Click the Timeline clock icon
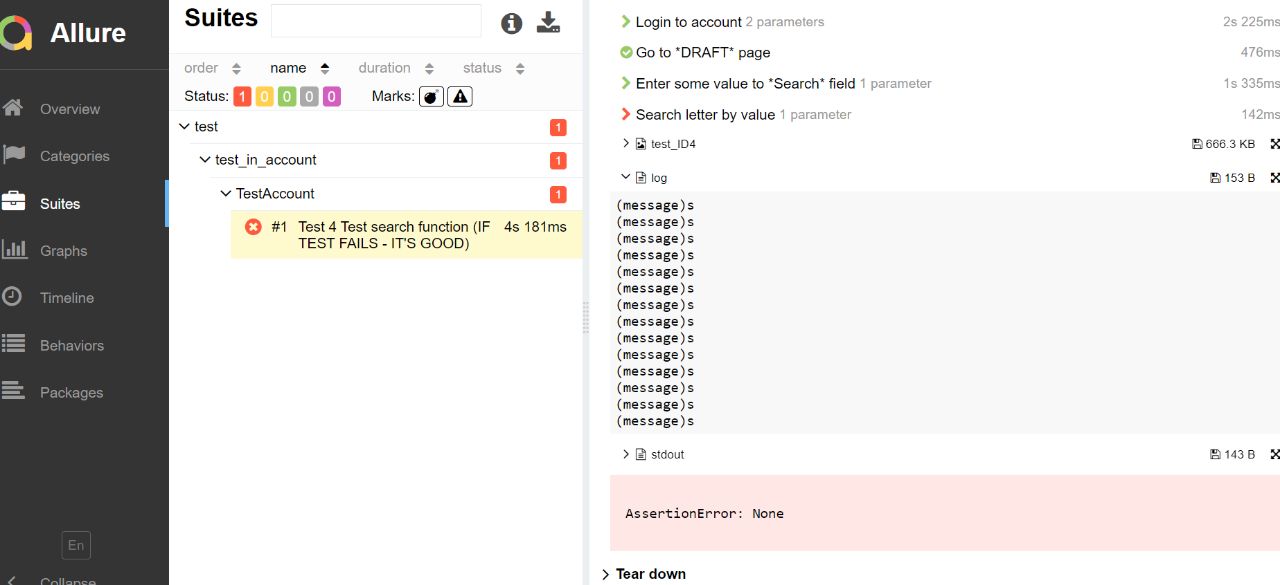This screenshot has height=585, width=1280. click(x=12, y=297)
